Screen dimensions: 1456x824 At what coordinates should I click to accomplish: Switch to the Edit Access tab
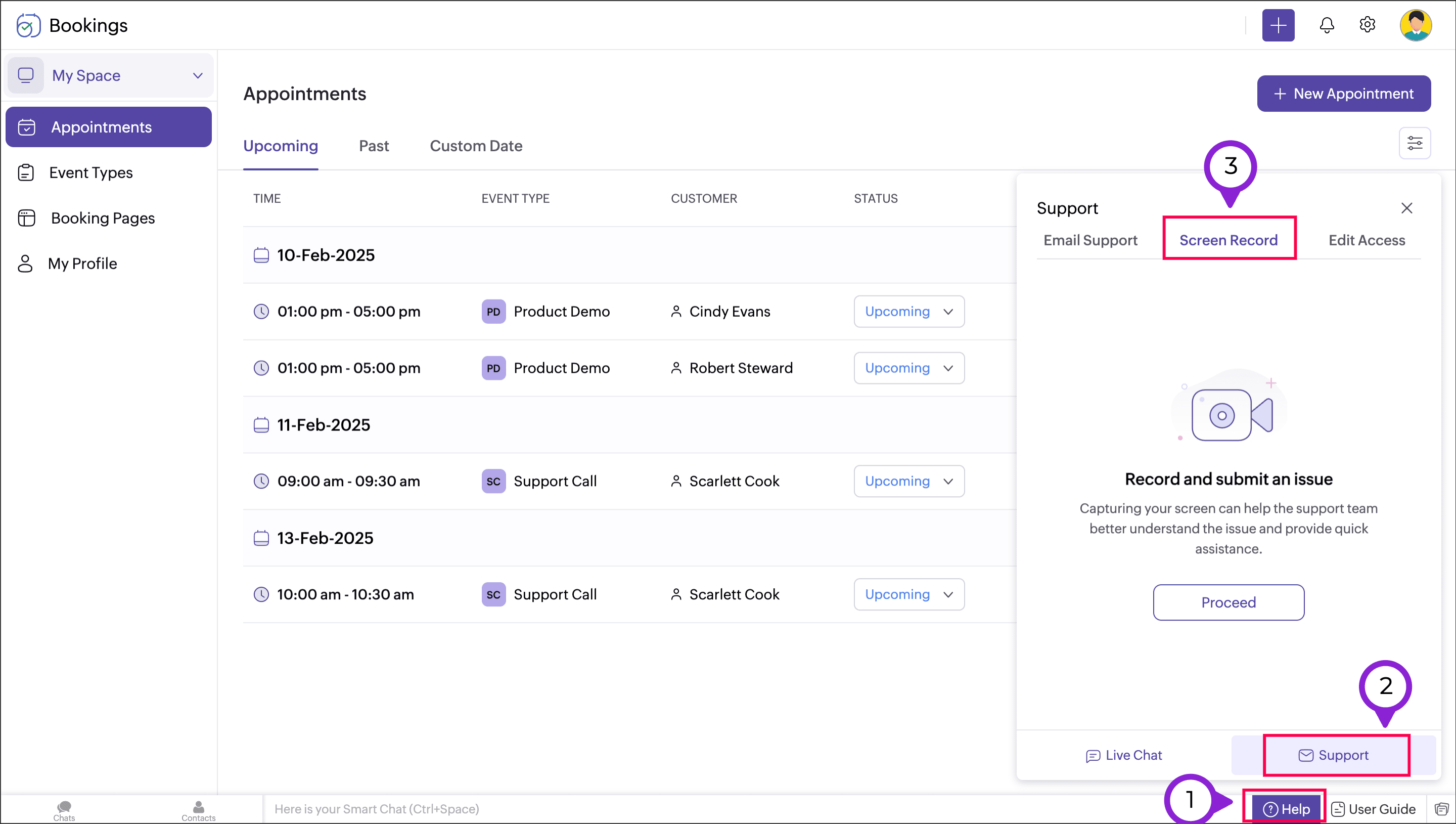[1366, 240]
